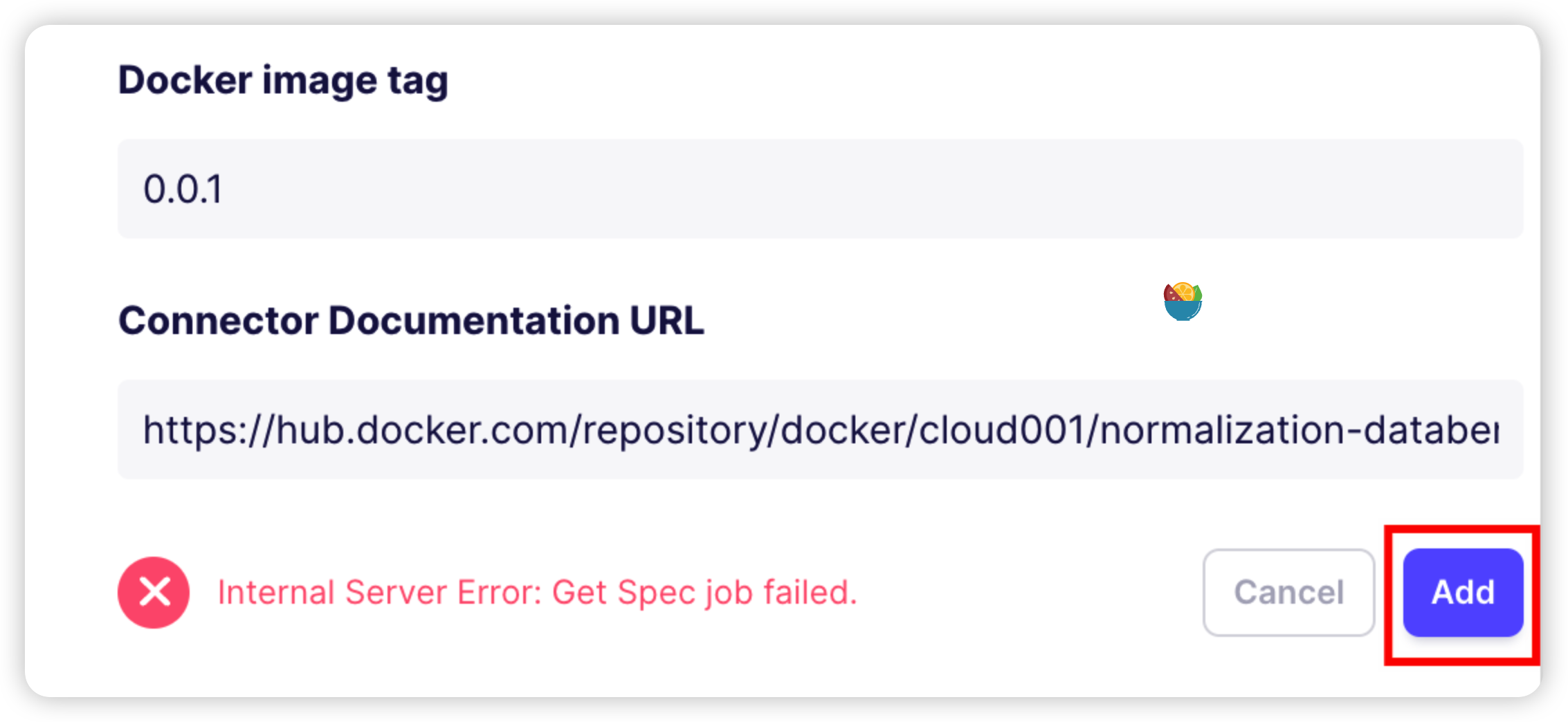
Task: Click the Connector Documentation URL label
Action: point(412,320)
